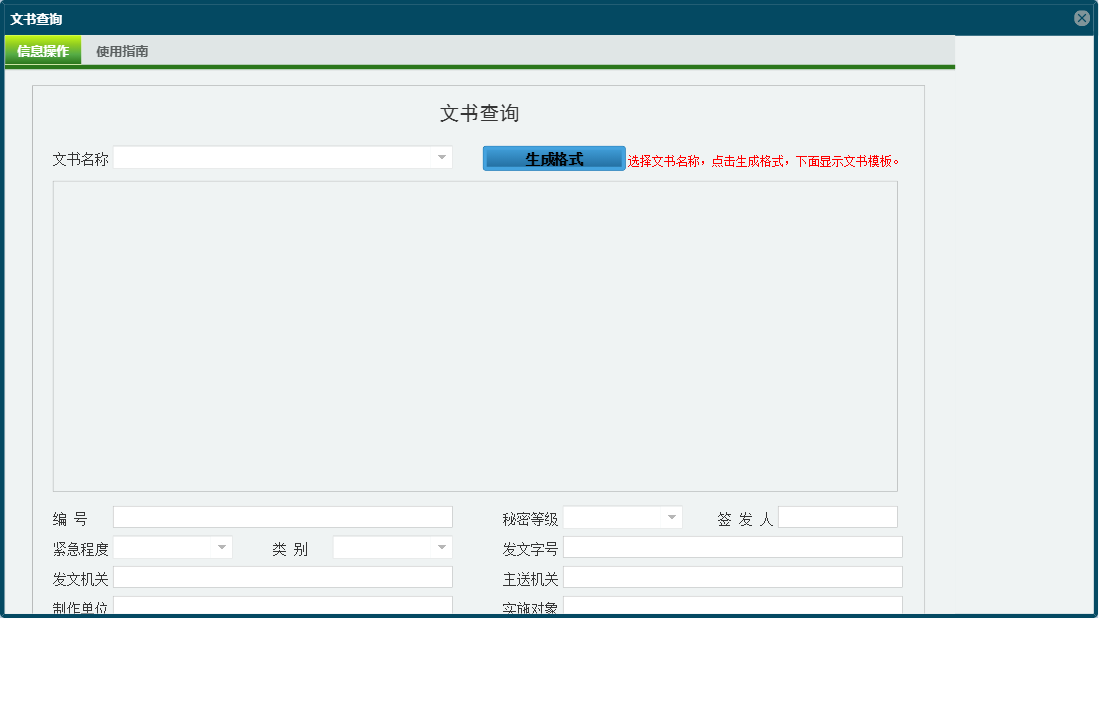Viewport: 1099px width, 707px height.
Task: Click the 文书查询 form heading
Action: [x=478, y=113]
